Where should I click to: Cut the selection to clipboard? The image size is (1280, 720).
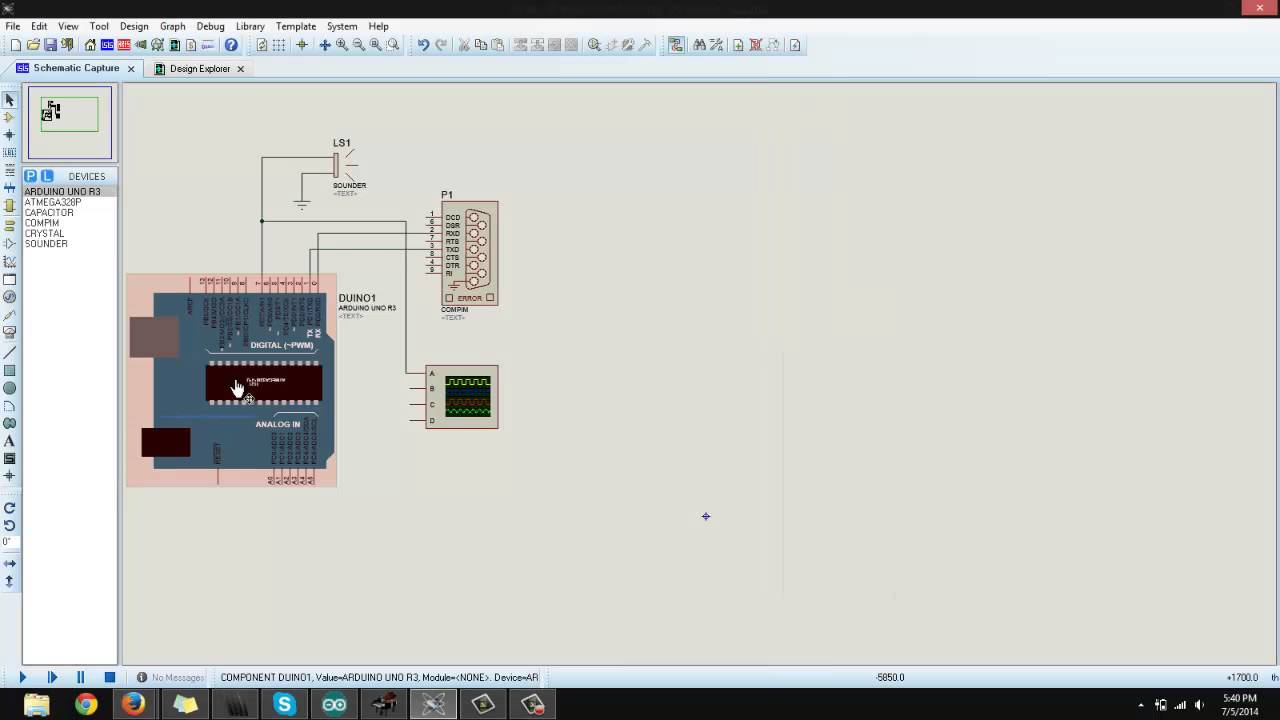pyautogui.click(x=464, y=45)
